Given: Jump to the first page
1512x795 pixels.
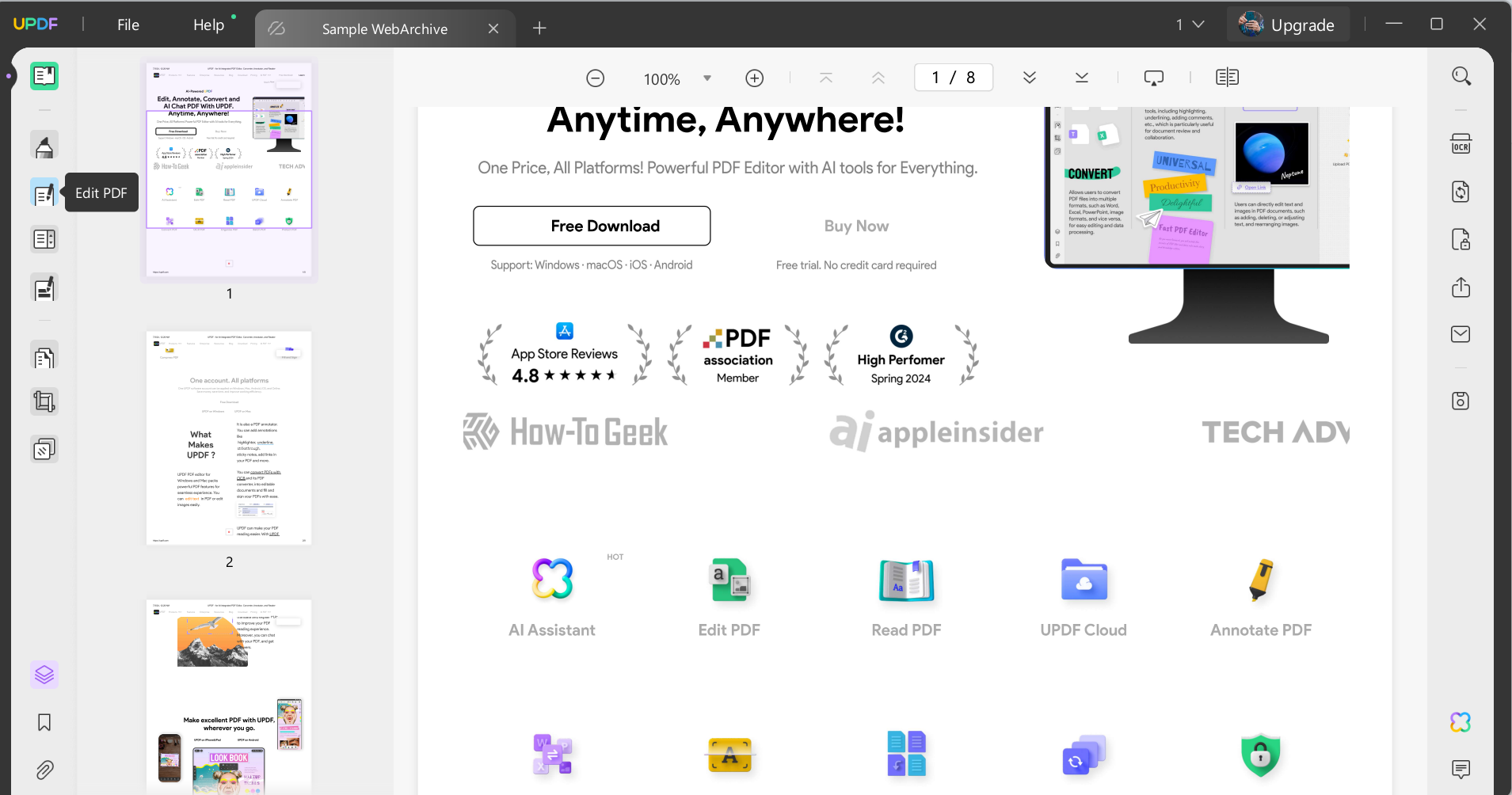Looking at the screenshot, I should pyautogui.click(x=826, y=78).
